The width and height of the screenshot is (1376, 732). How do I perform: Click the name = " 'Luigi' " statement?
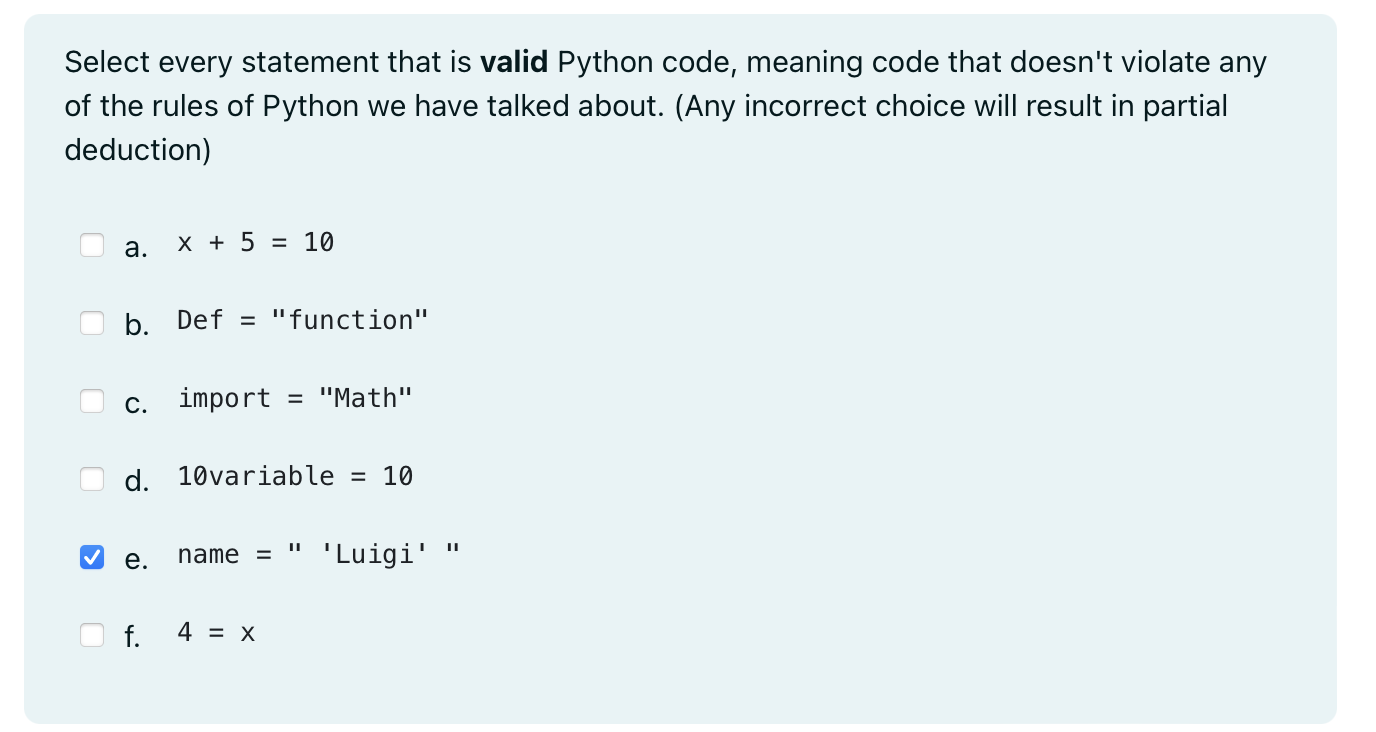tap(318, 554)
